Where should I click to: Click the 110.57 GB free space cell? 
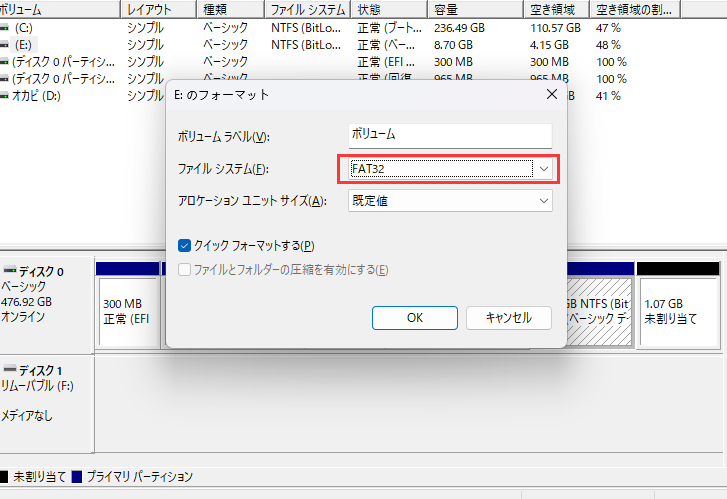pos(555,28)
